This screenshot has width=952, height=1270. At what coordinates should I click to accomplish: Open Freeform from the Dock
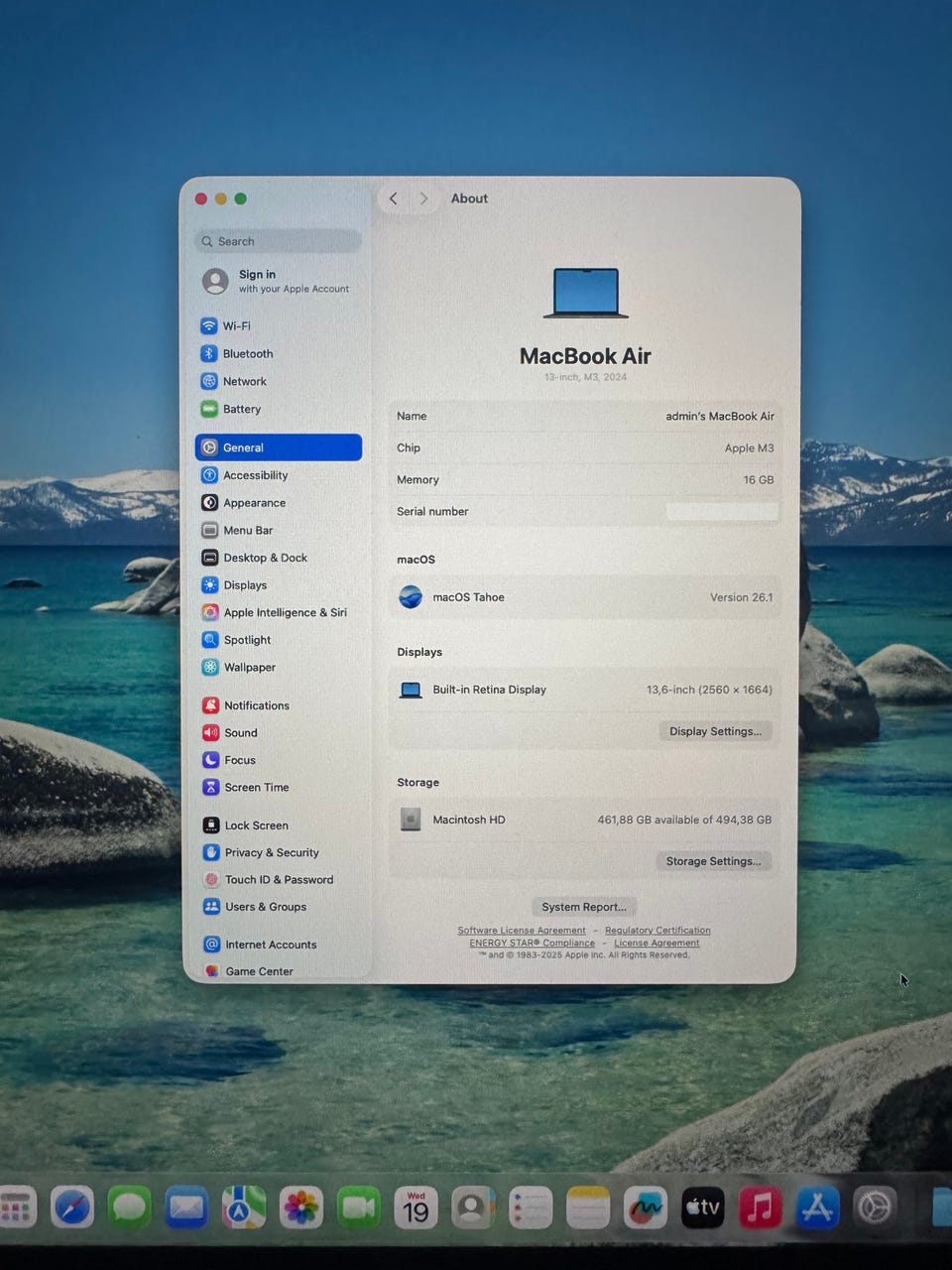pos(646,1208)
